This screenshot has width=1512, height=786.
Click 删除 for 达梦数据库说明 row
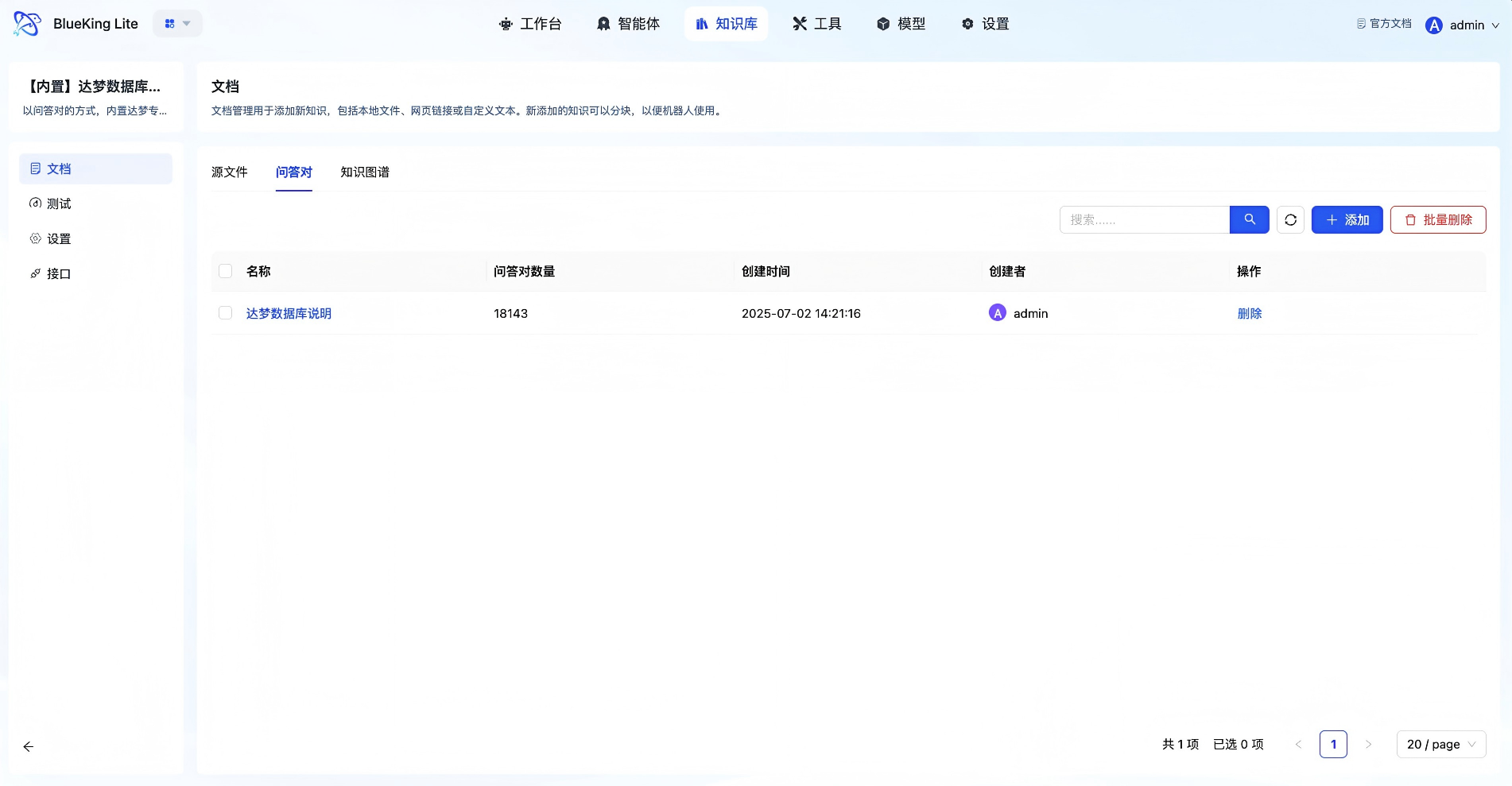[x=1250, y=313]
